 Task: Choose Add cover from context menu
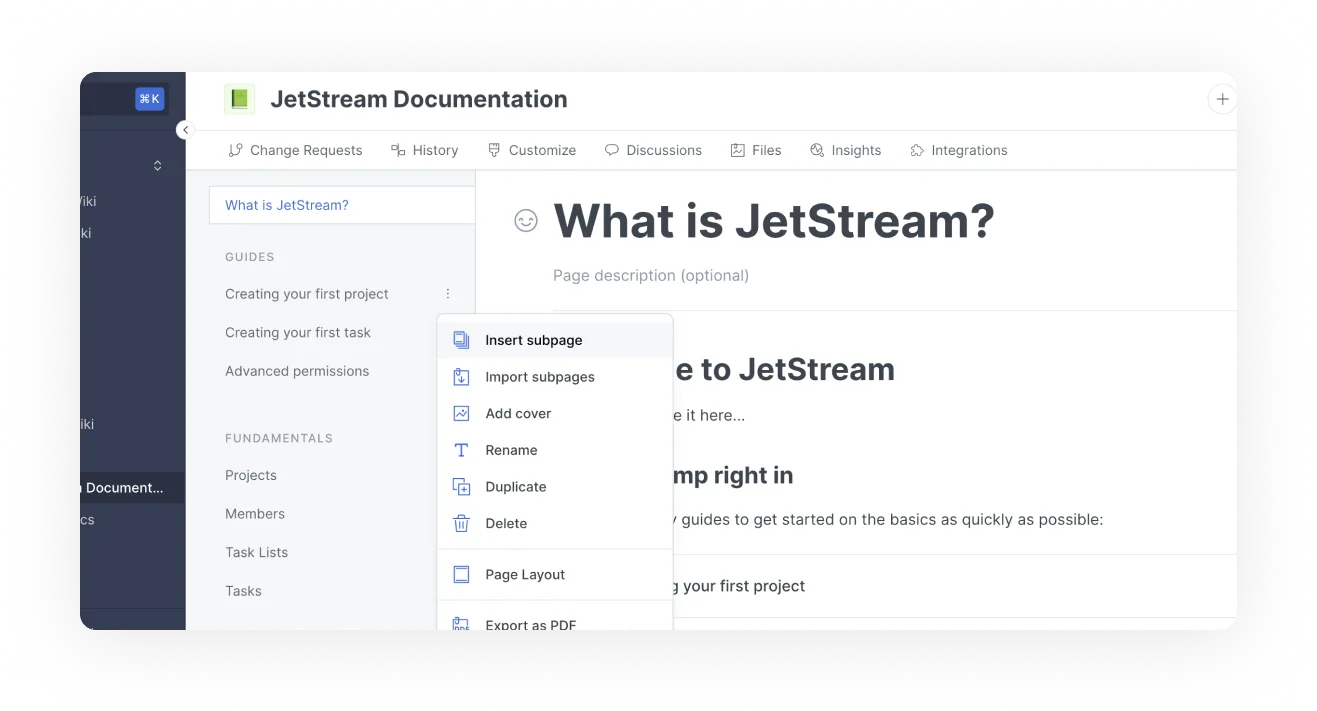click(555, 413)
